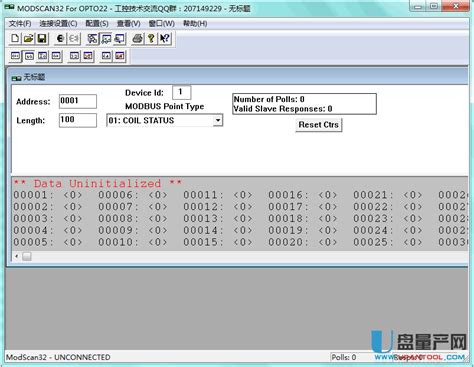
Task: Open the 文件(F) menu
Action: [20, 24]
